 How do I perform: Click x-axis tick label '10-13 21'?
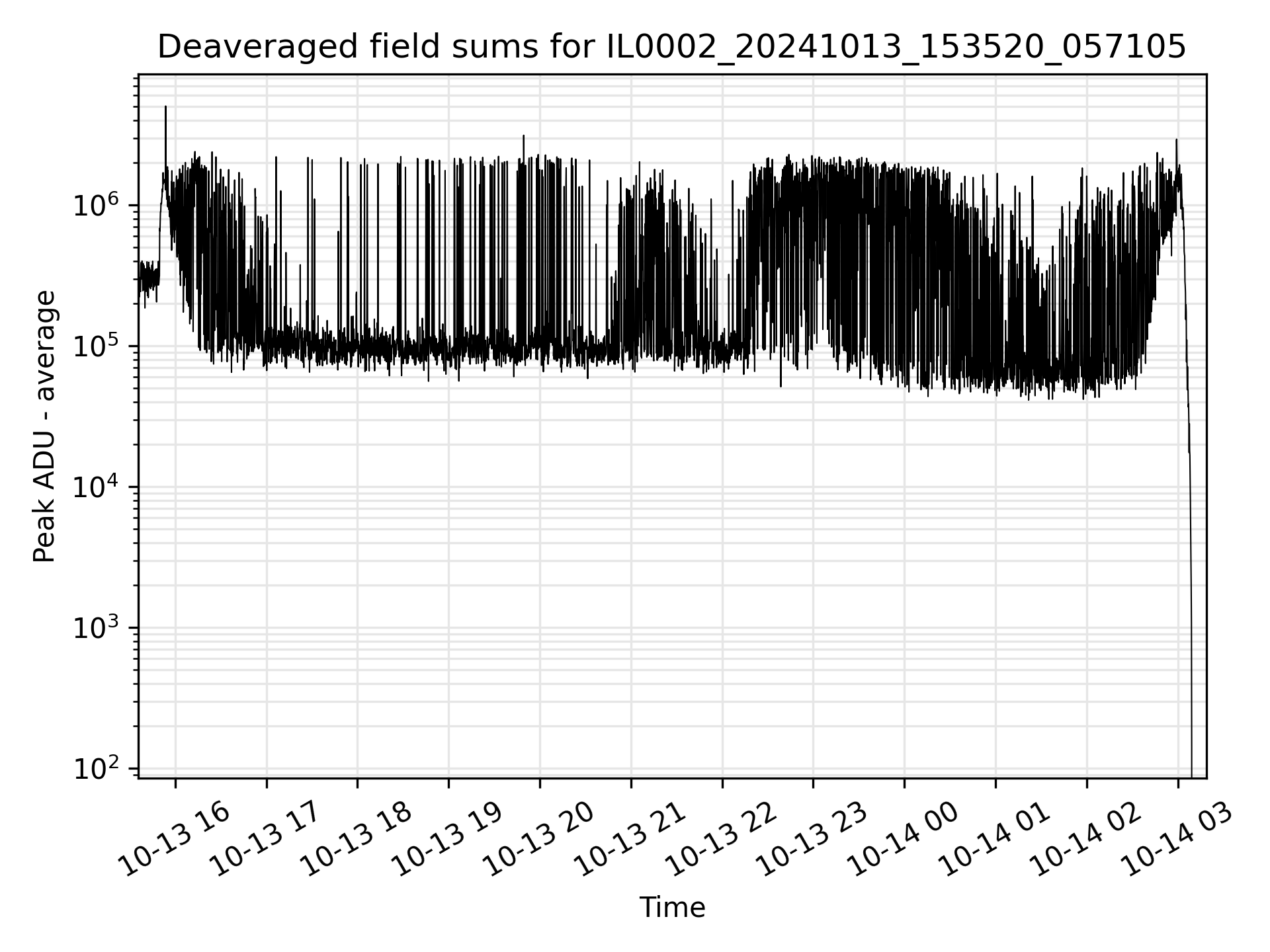(630, 840)
